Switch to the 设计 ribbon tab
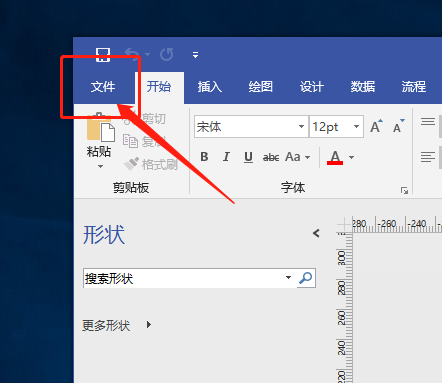 (312, 87)
